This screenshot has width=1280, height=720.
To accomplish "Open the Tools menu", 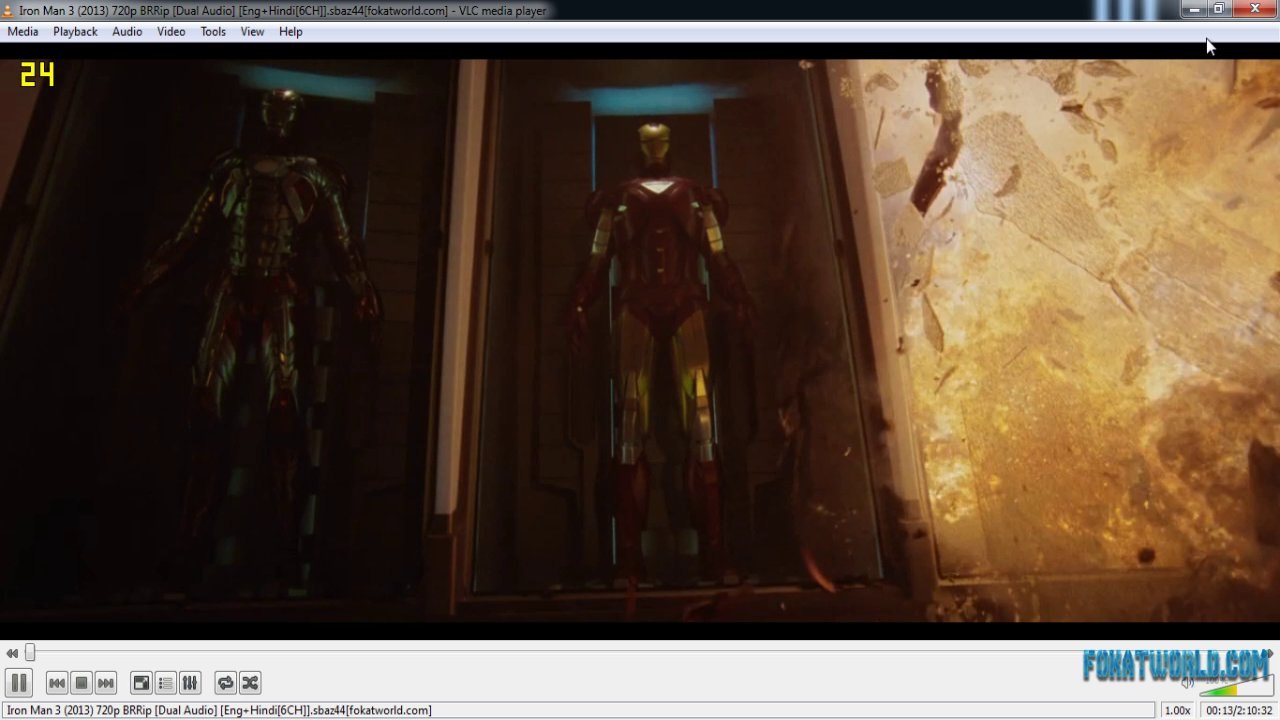I will click(x=213, y=32).
